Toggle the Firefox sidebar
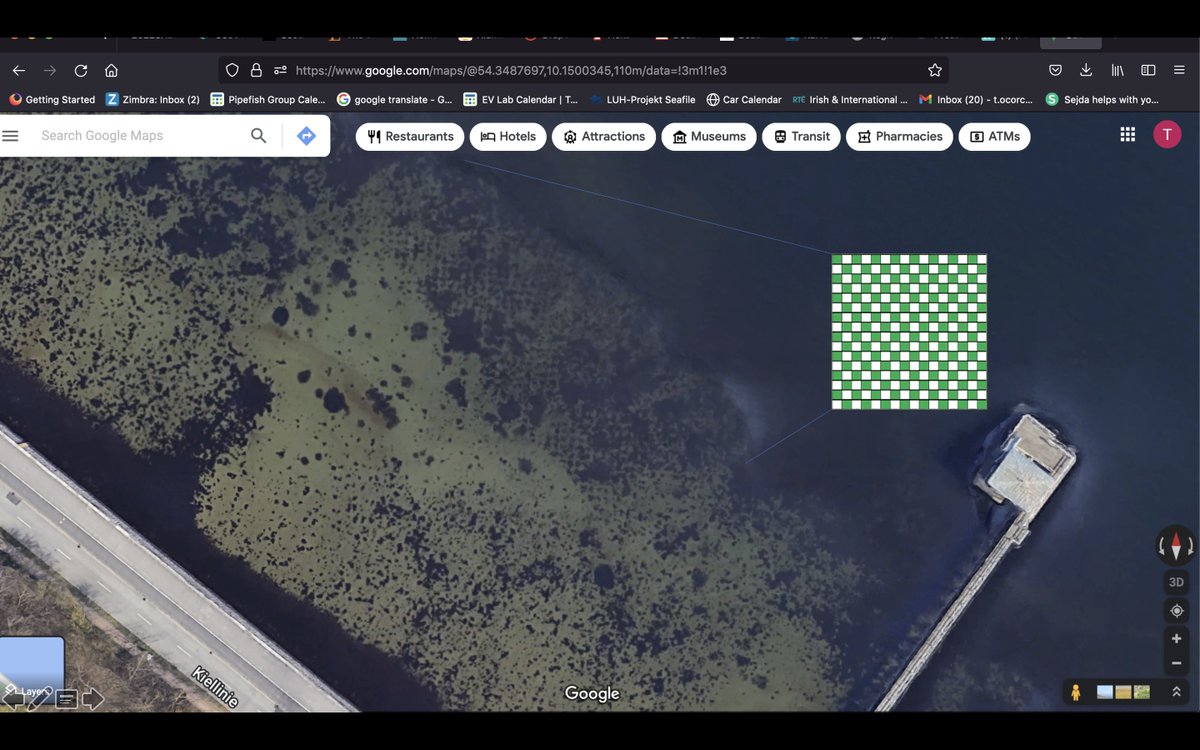Image resolution: width=1200 pixels, height=750 pixels. point(1148,70)
